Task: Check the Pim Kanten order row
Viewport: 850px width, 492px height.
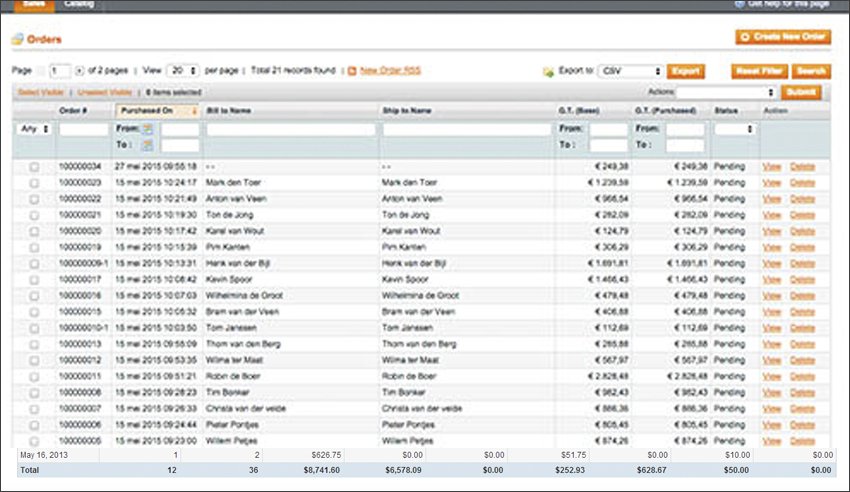Action: 34,248
